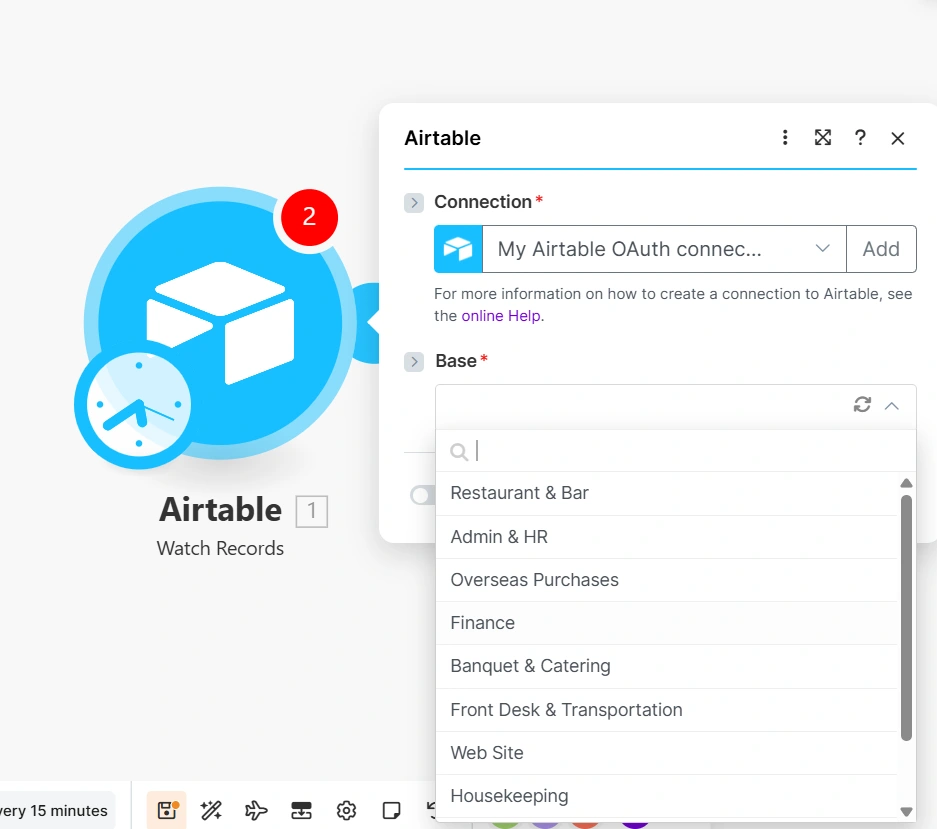The image size is (937, 829).
Task: Choose Finance base
Action: (666, 623)
